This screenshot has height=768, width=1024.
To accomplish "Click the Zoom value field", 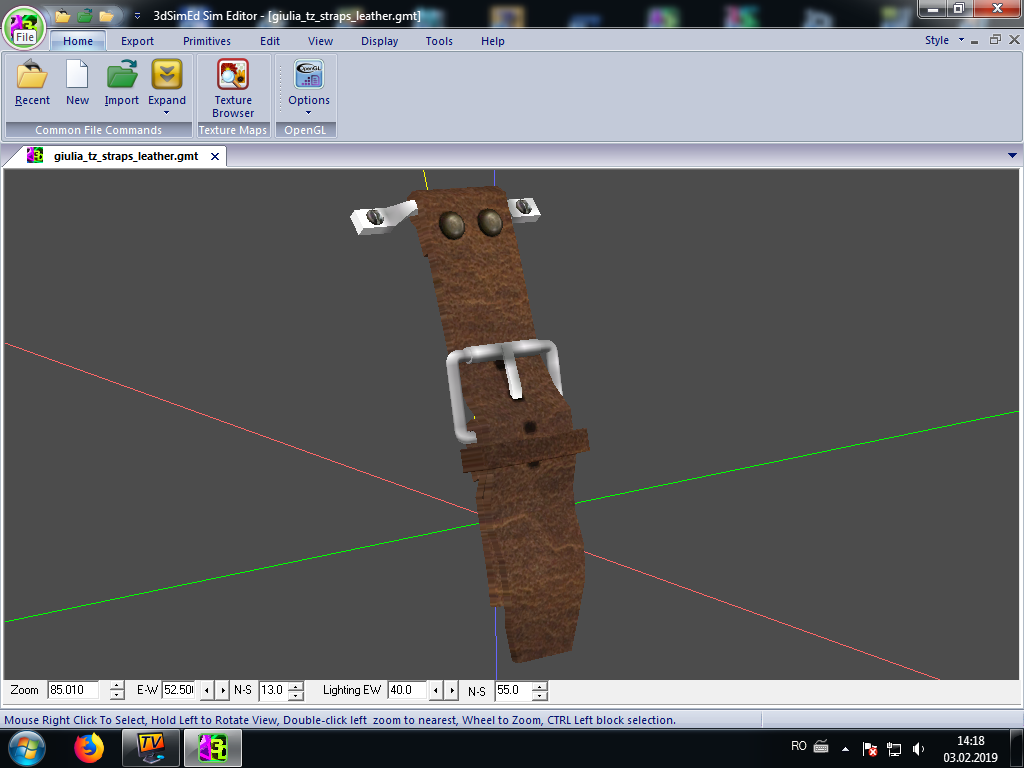I will pos(73,690).
